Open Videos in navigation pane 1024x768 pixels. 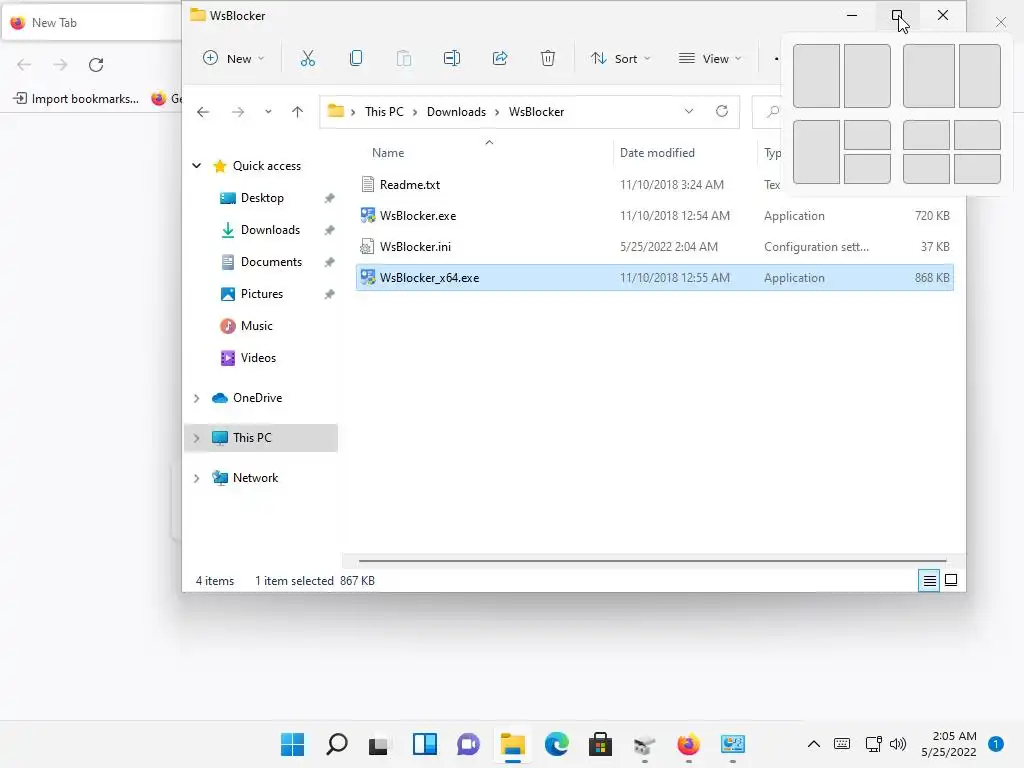[258, 358]
